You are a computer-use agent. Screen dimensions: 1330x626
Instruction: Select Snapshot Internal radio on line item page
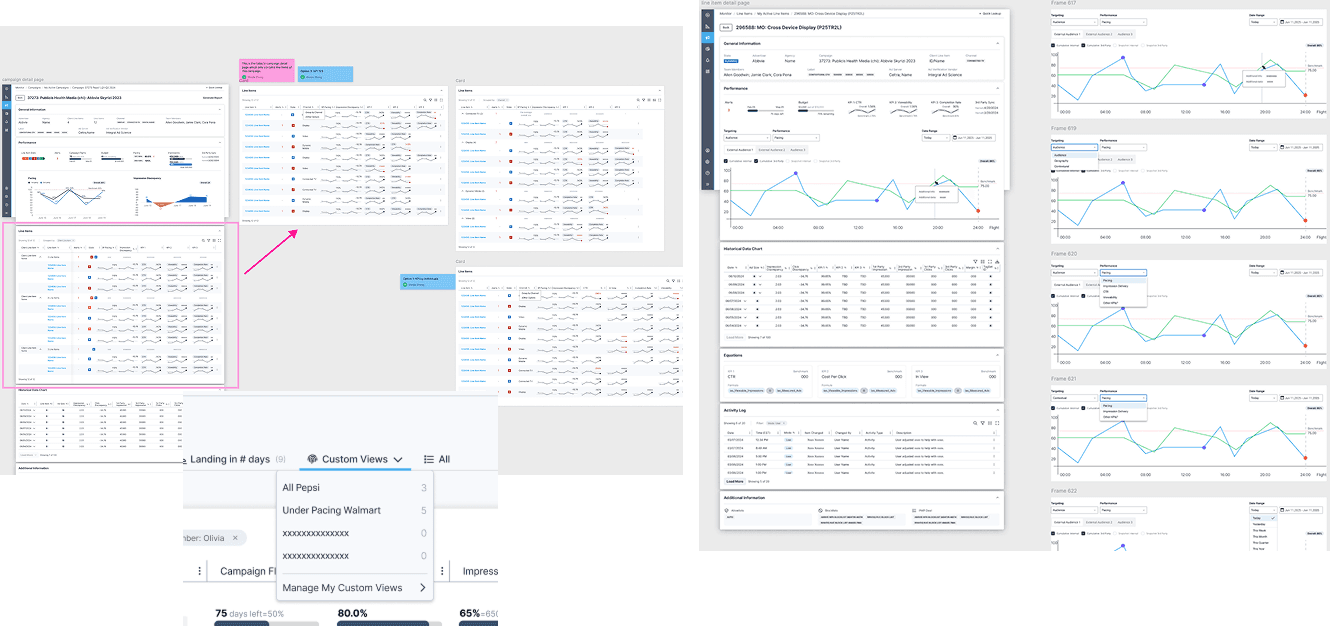coord(789,161)
